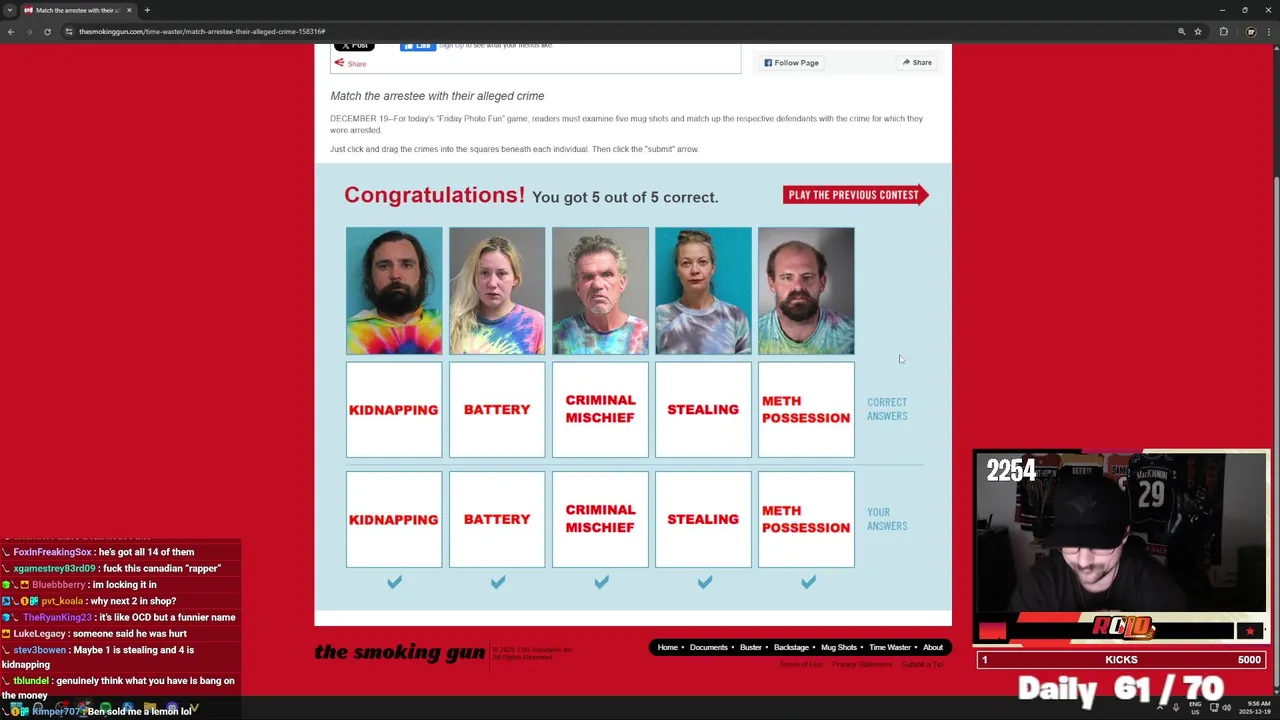Click mug shot of blonde woman
Viewport: 1280px width, 720px height.
click(497, 291)
